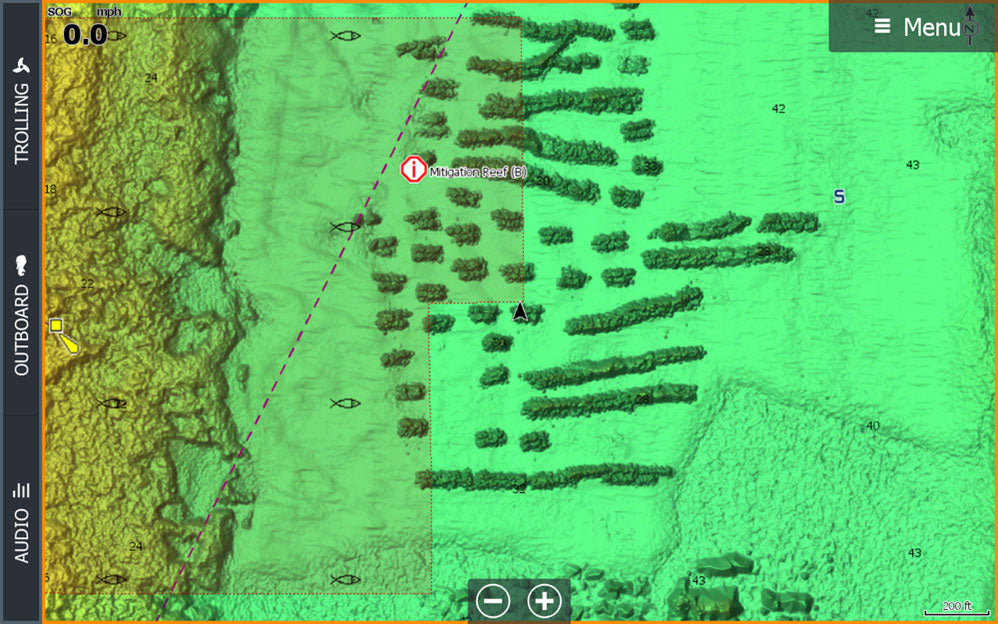This screenshot has height=624, width=998.
Task: Click the yellow waypoint marker on the left
Action: 57,326
